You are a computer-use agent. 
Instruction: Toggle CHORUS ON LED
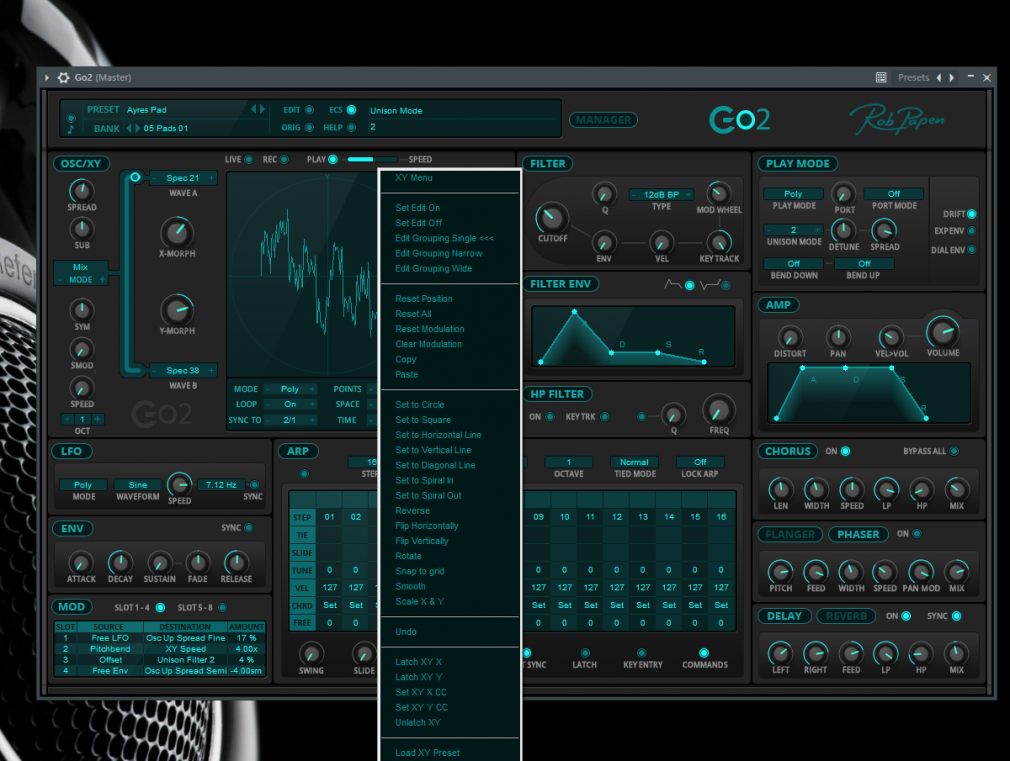pyautogui.click(x=845, y=451)
